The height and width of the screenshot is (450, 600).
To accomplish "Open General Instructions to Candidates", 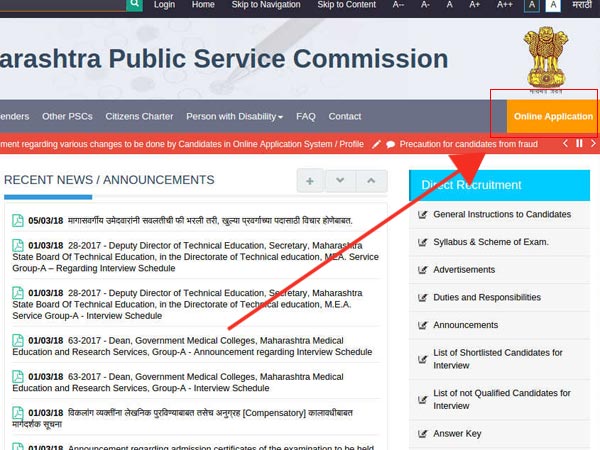I will point(502,214).
